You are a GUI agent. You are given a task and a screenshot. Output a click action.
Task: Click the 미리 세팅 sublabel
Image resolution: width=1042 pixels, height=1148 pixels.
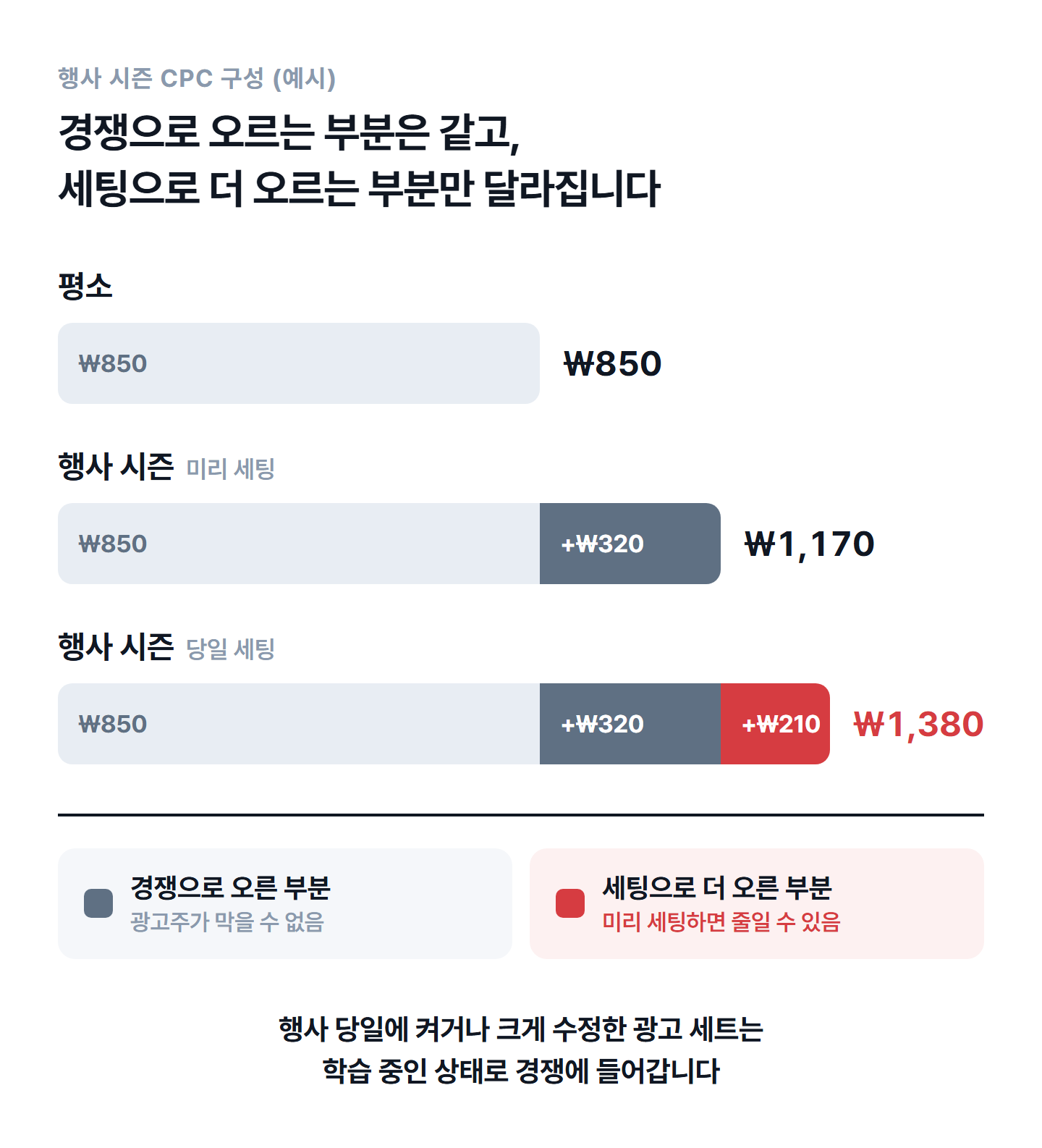(x=231, y=468)
